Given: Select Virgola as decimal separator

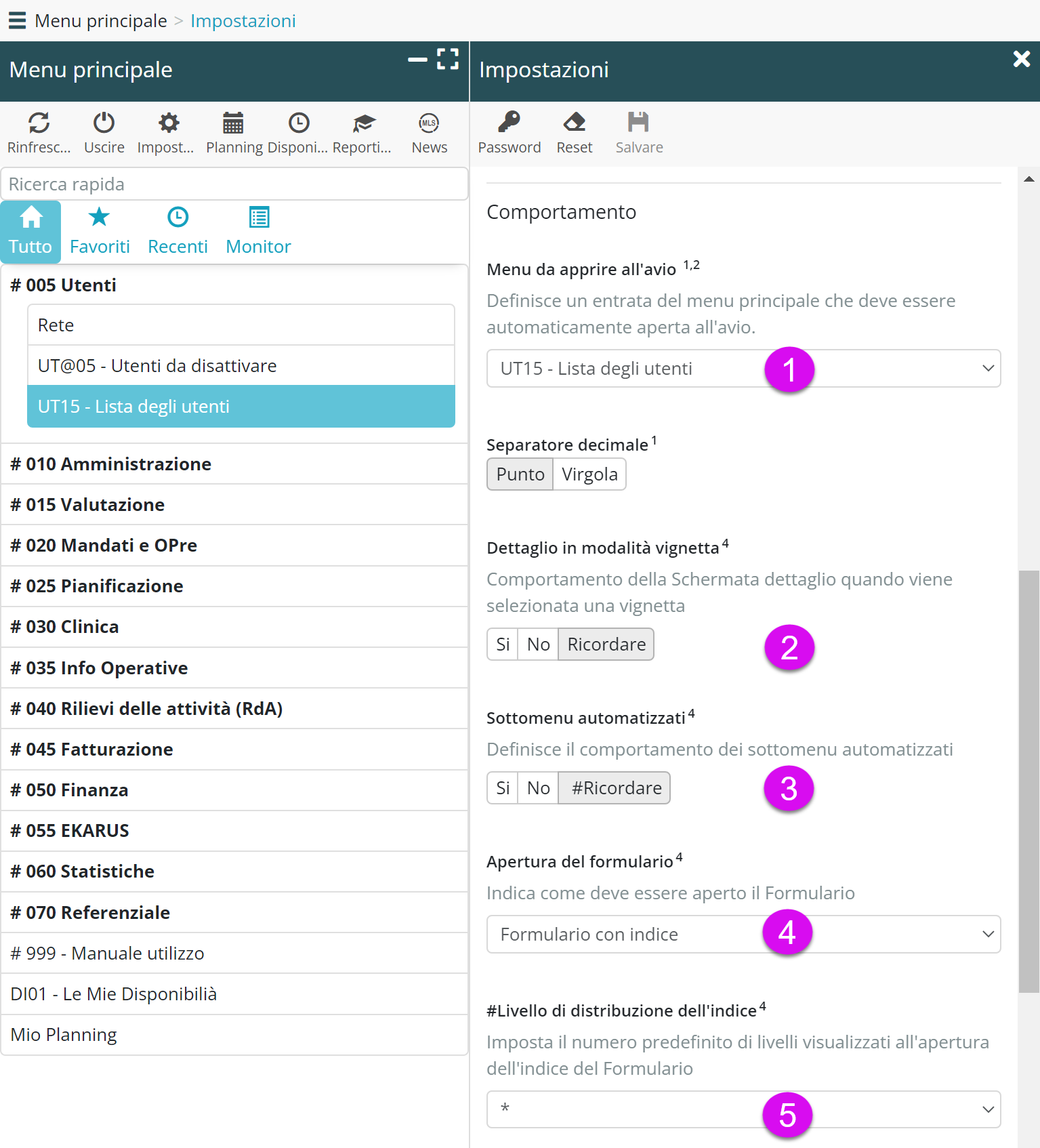Looking at the screenshot, I should click(x=589, y=474).
